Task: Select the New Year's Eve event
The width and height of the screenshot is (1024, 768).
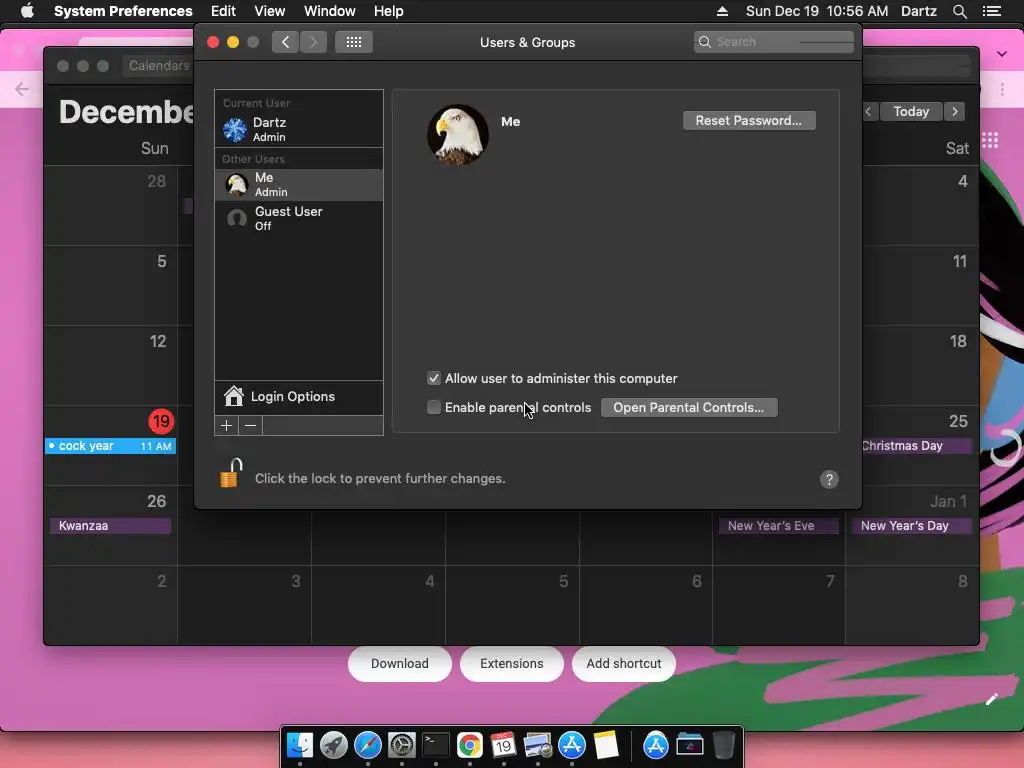Action: click(x=778, y=526)
